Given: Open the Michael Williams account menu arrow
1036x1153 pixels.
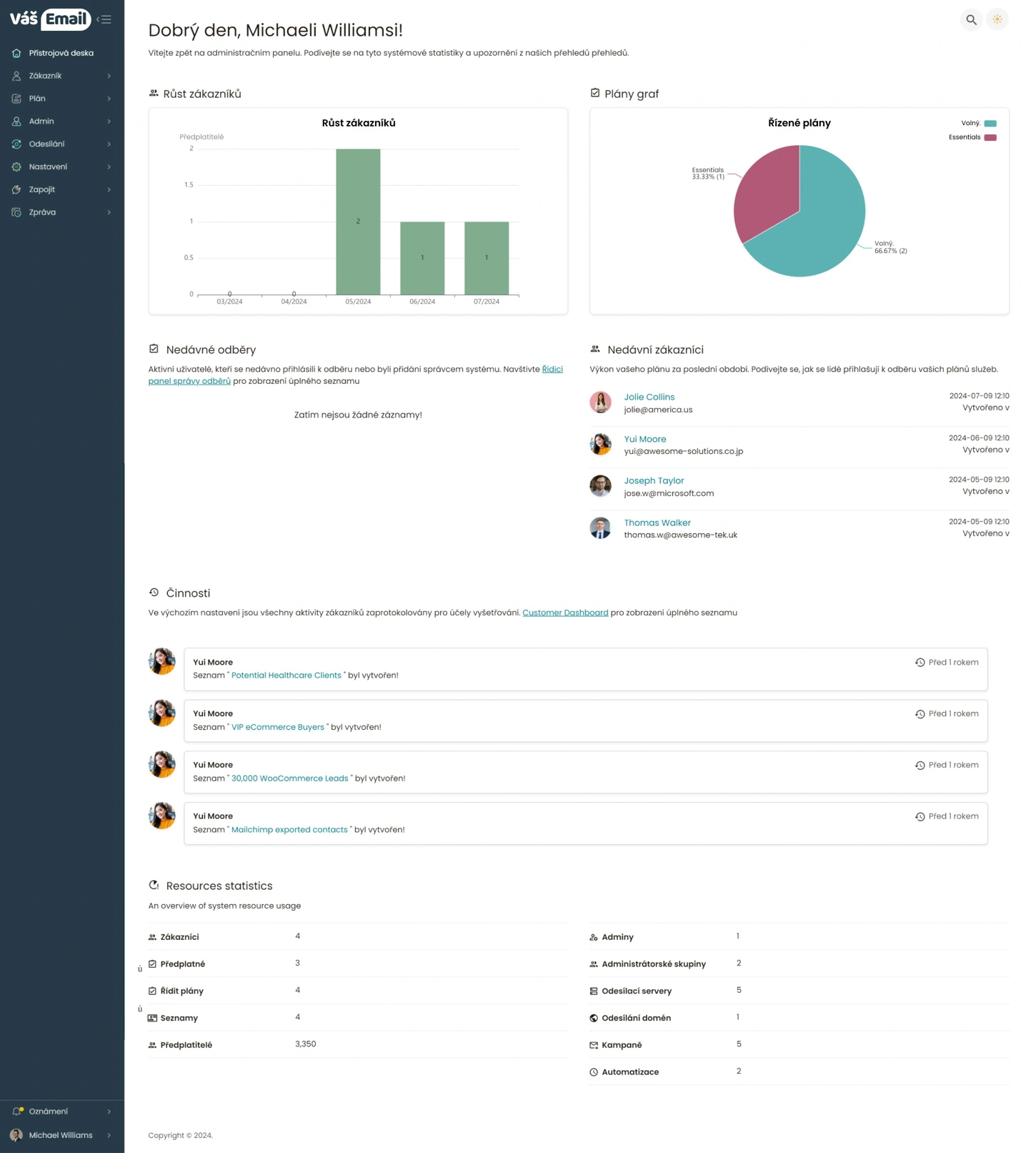Looking at the screenshot, I should click(x=109, y=1135).
